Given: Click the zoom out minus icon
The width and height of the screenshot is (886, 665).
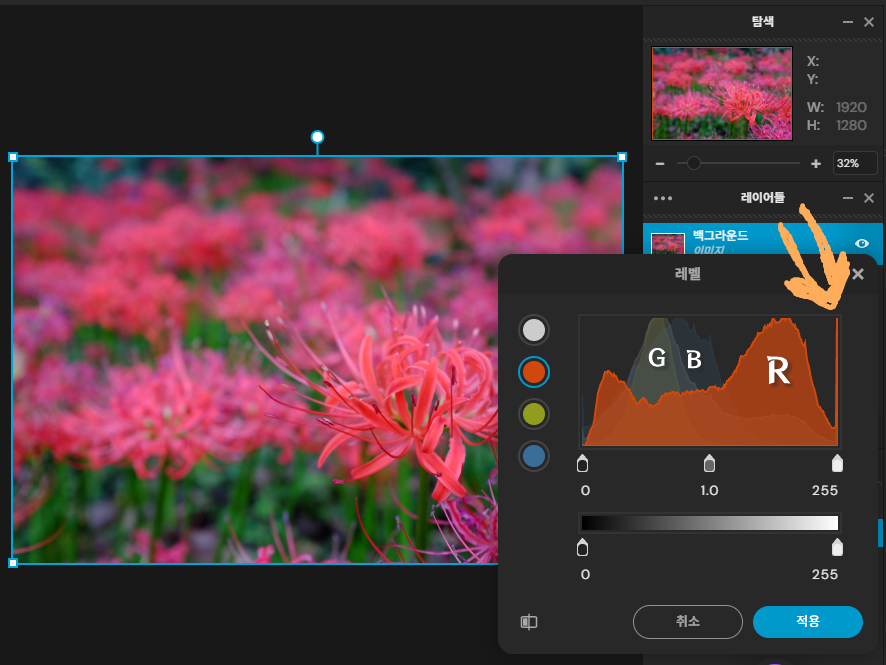Looking at the screenshot, I should click(x=659, y=164).
